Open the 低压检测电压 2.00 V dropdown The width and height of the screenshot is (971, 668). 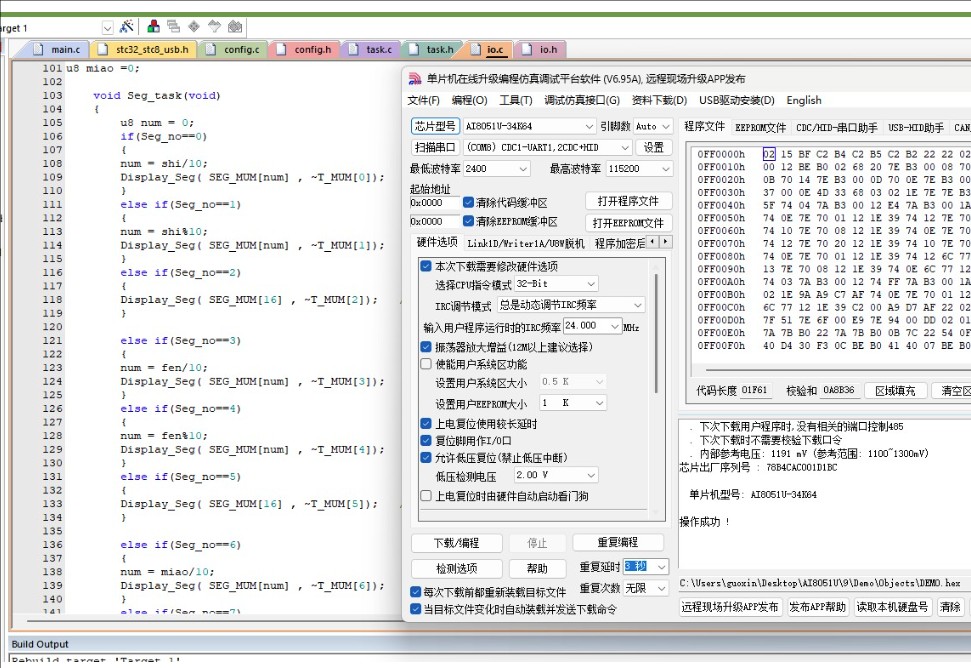556,475
